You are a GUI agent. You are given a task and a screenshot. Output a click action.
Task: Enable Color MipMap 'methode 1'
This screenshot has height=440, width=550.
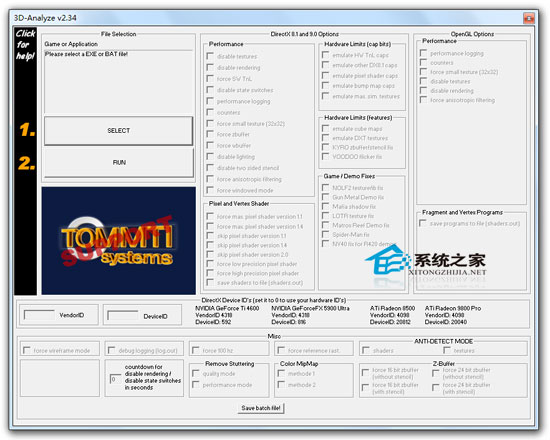281,373
